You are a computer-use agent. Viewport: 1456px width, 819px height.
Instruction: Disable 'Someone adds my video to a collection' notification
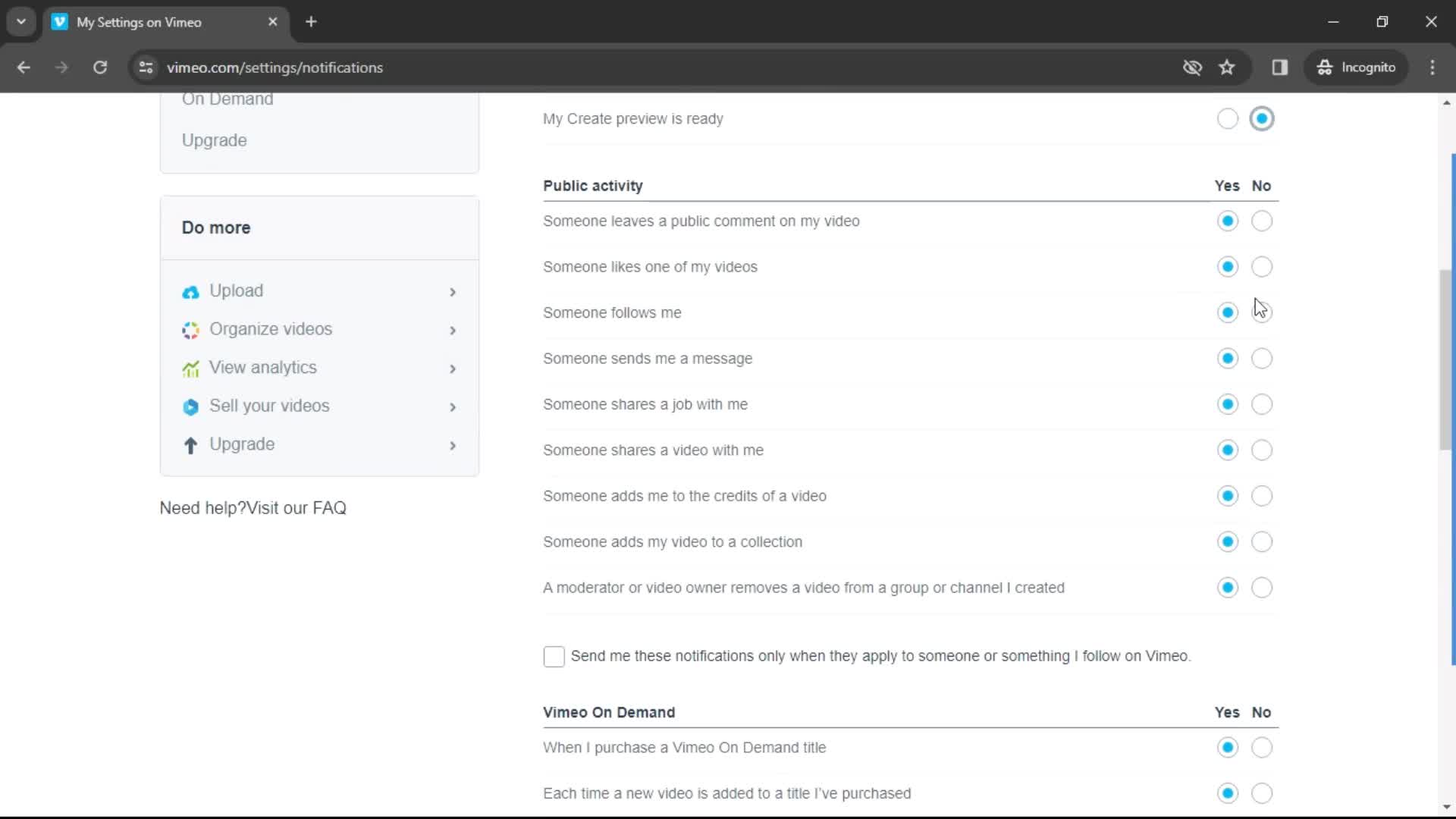pos(1262,541)
